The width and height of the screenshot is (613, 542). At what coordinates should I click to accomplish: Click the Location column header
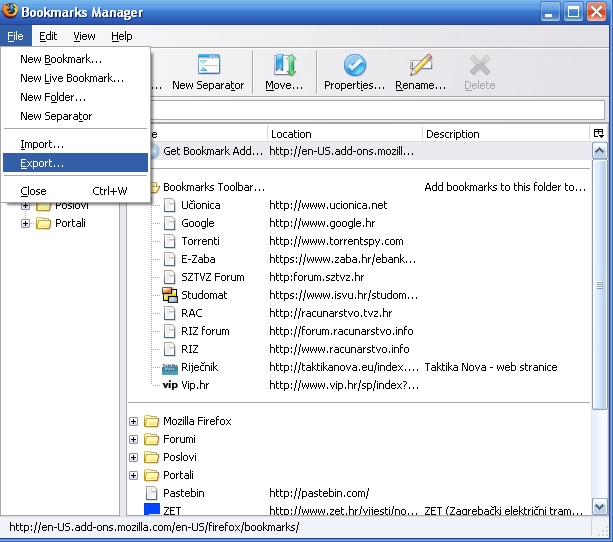pyautogui.click(x=345, y=134)
